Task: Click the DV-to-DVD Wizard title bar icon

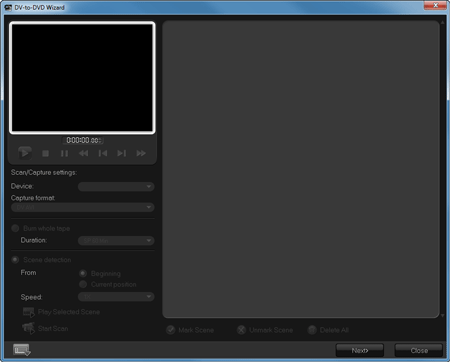Action: point(8,7)
